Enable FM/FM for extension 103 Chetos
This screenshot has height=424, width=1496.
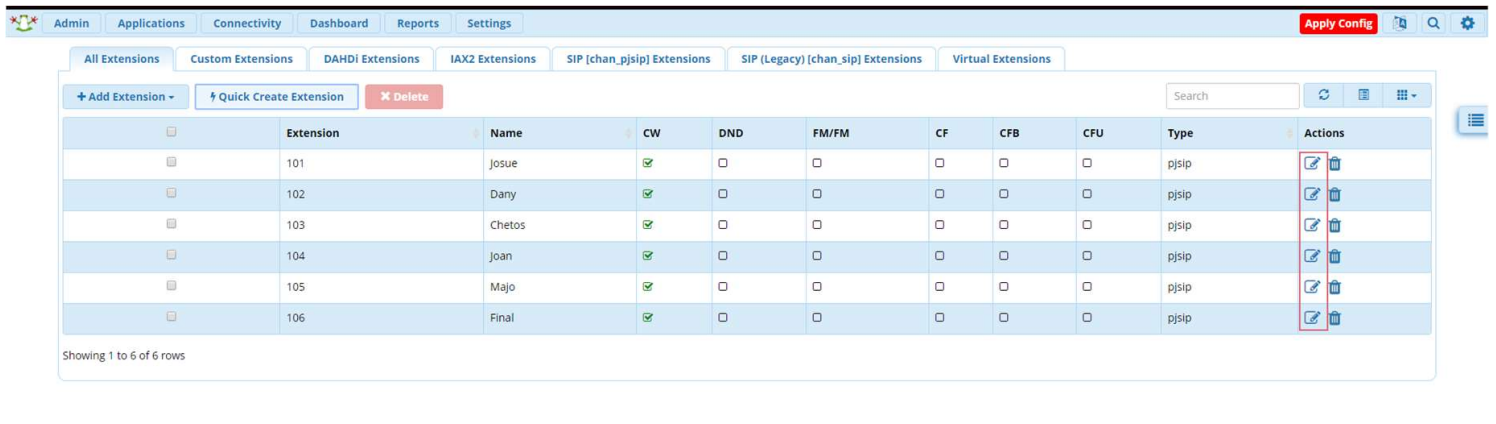[817, 225]
